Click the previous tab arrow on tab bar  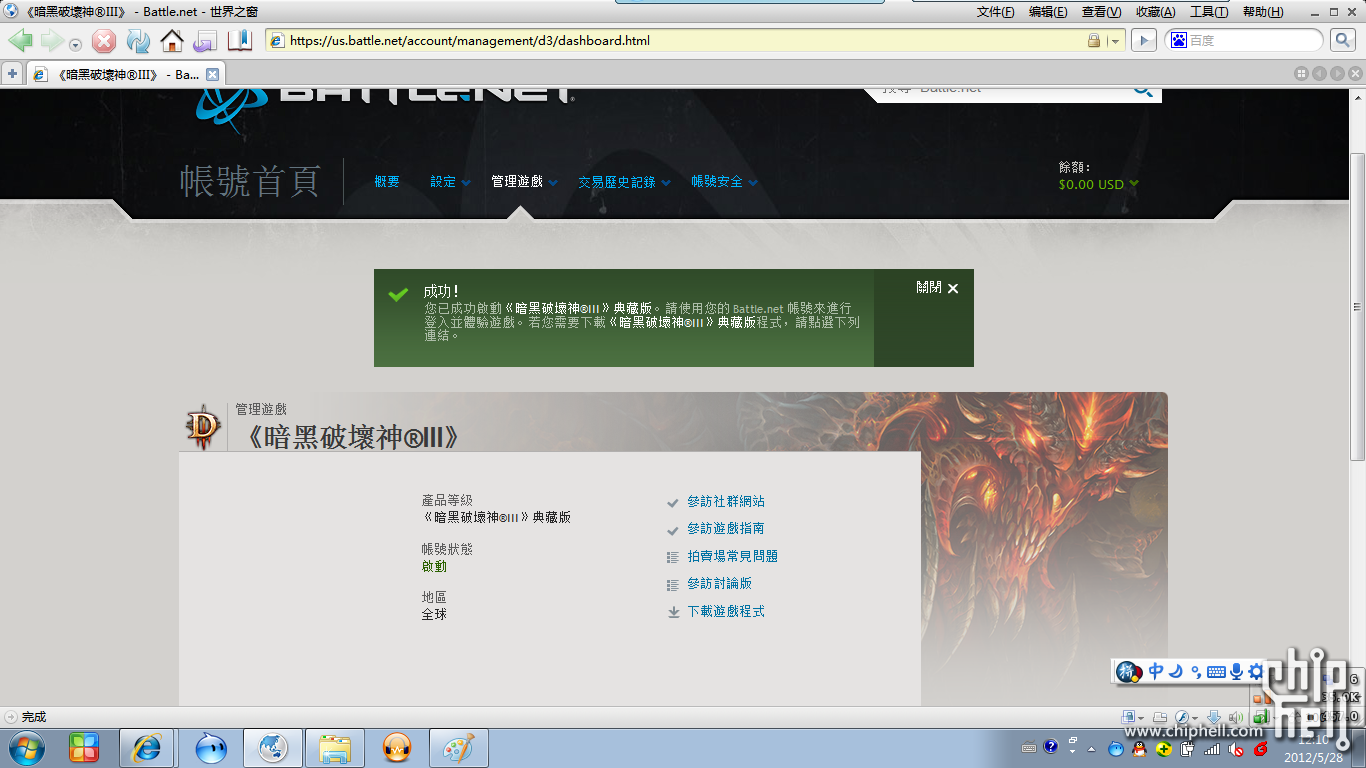[x=1318, y=74]
